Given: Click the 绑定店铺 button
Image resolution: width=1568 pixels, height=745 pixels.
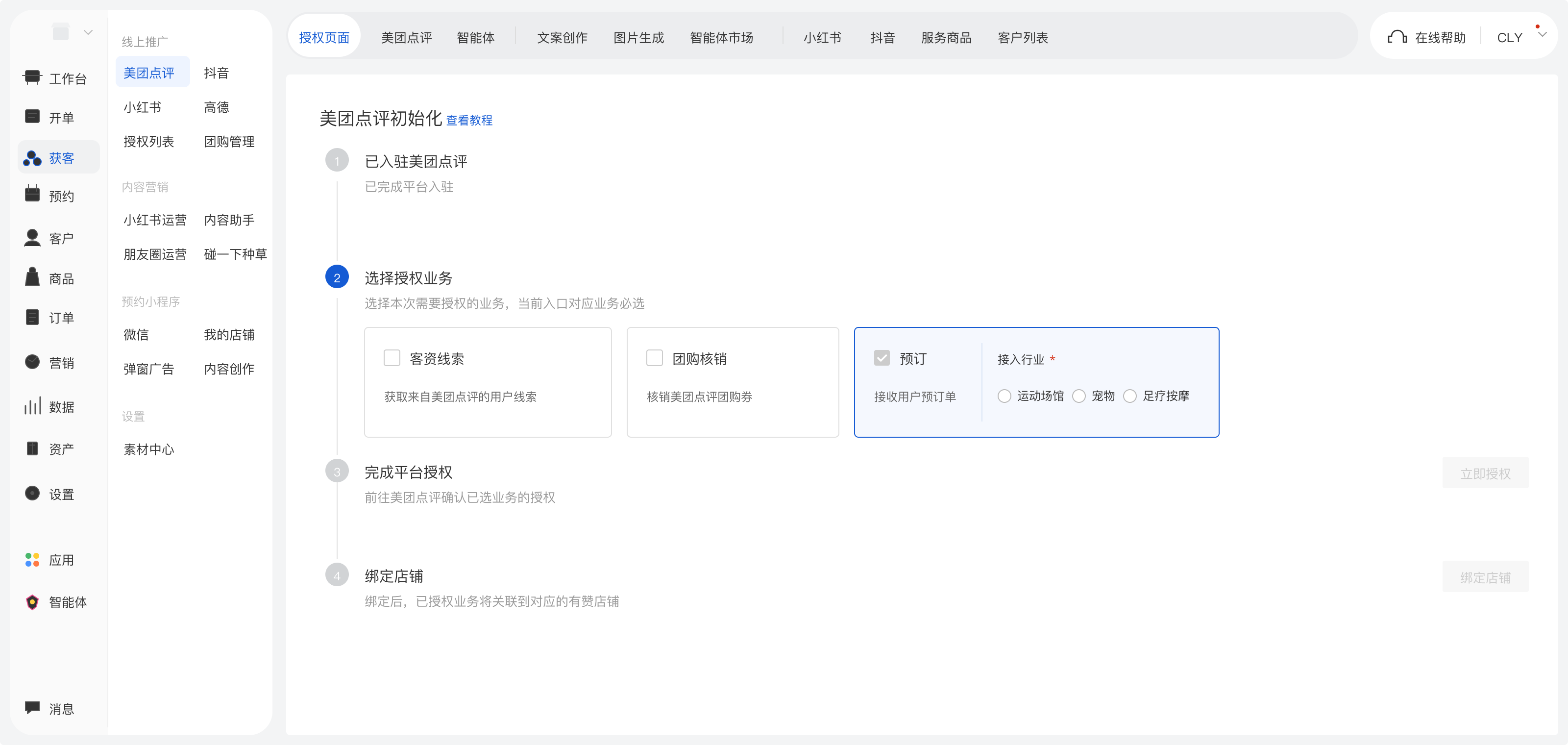Looking at the screenshot, I should click(x=1485, y=577).
